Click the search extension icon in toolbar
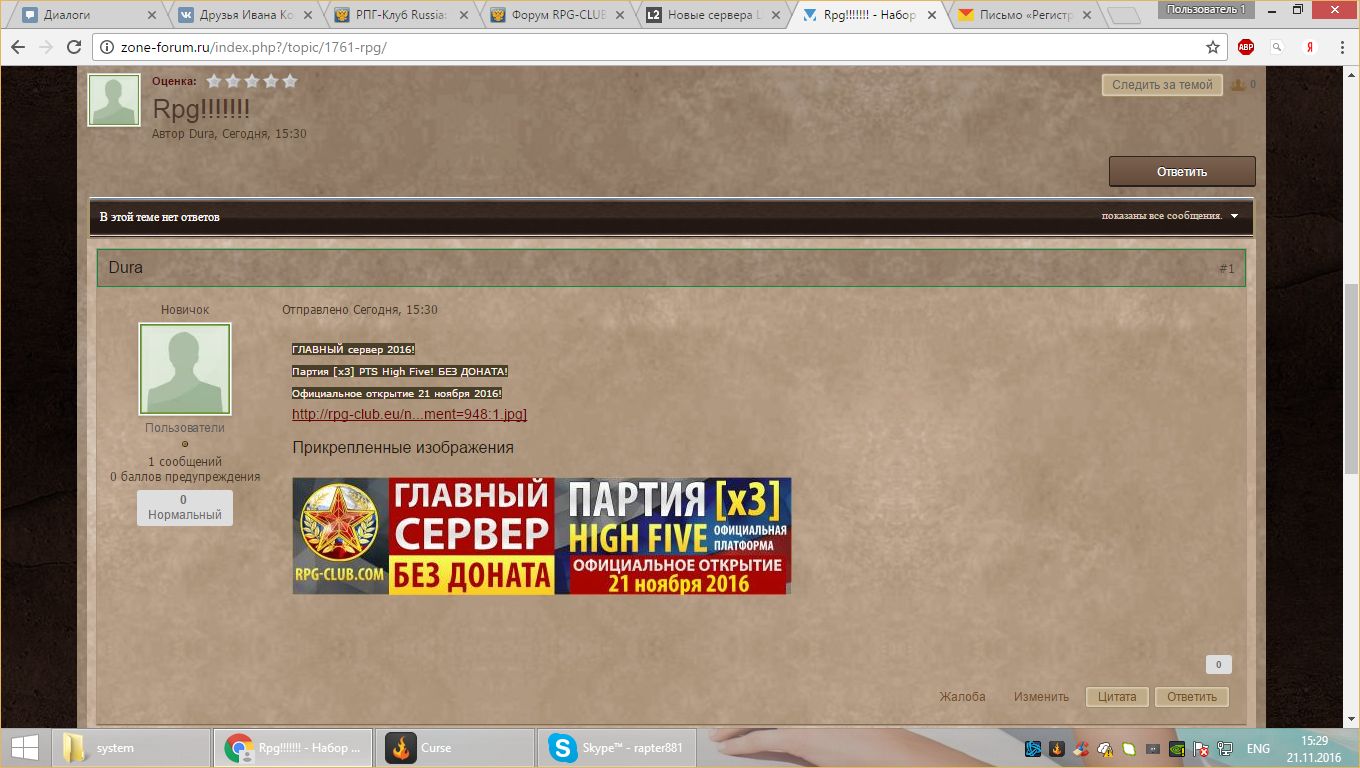 (x=1277, y=47)
